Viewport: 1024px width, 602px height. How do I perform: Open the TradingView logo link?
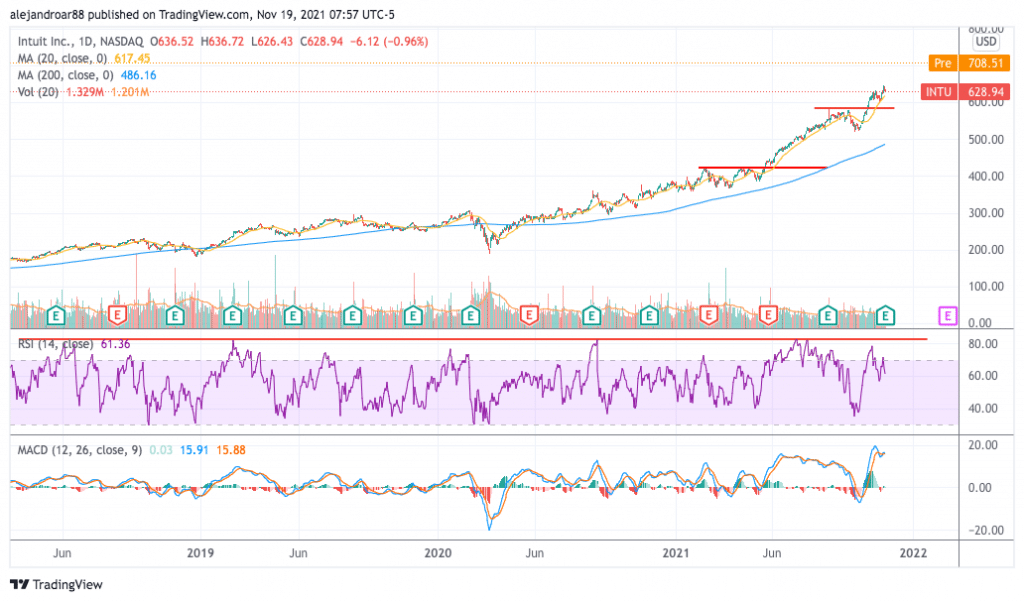click(57, 584)
